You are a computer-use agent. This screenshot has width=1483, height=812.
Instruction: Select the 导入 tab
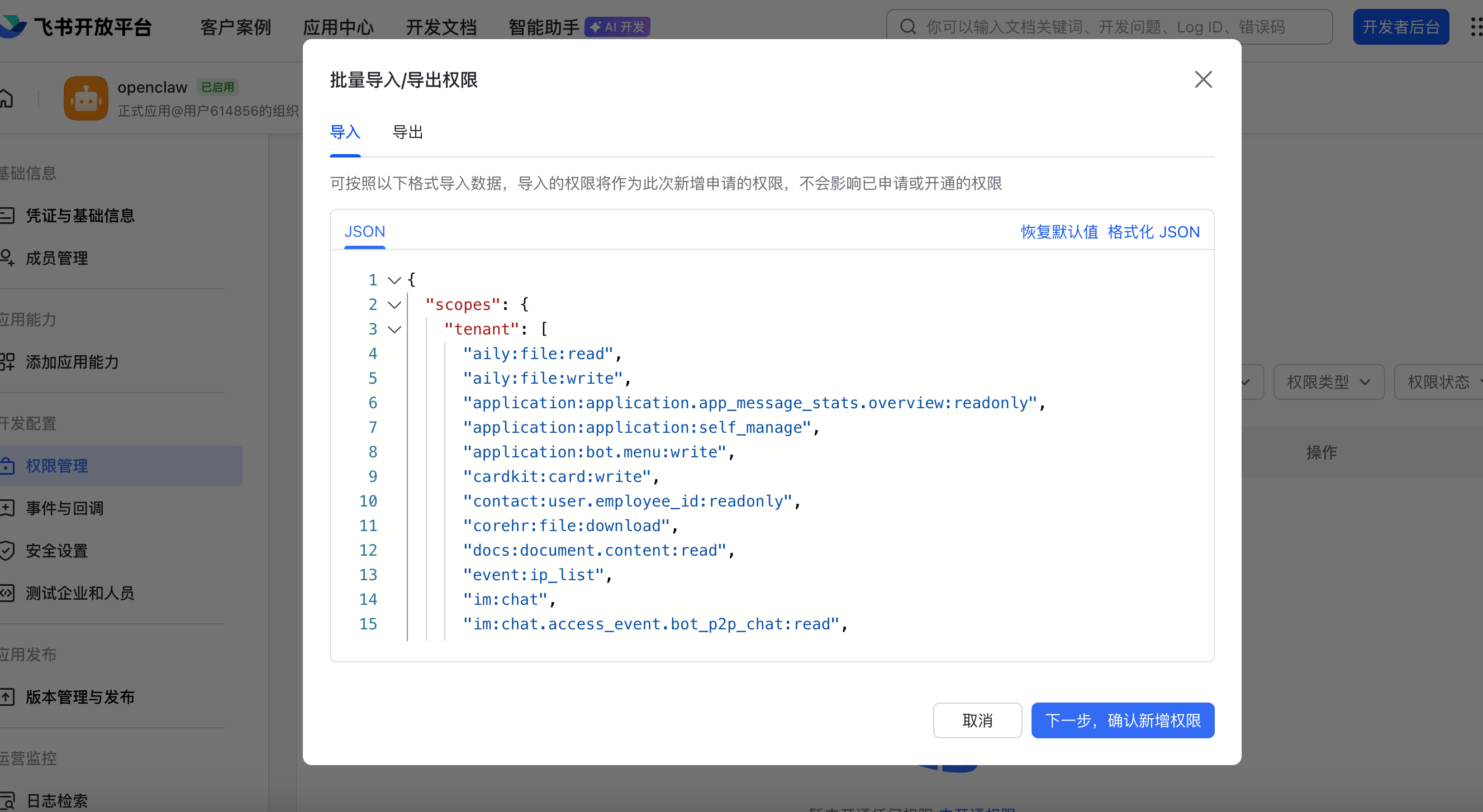[345, 132]
